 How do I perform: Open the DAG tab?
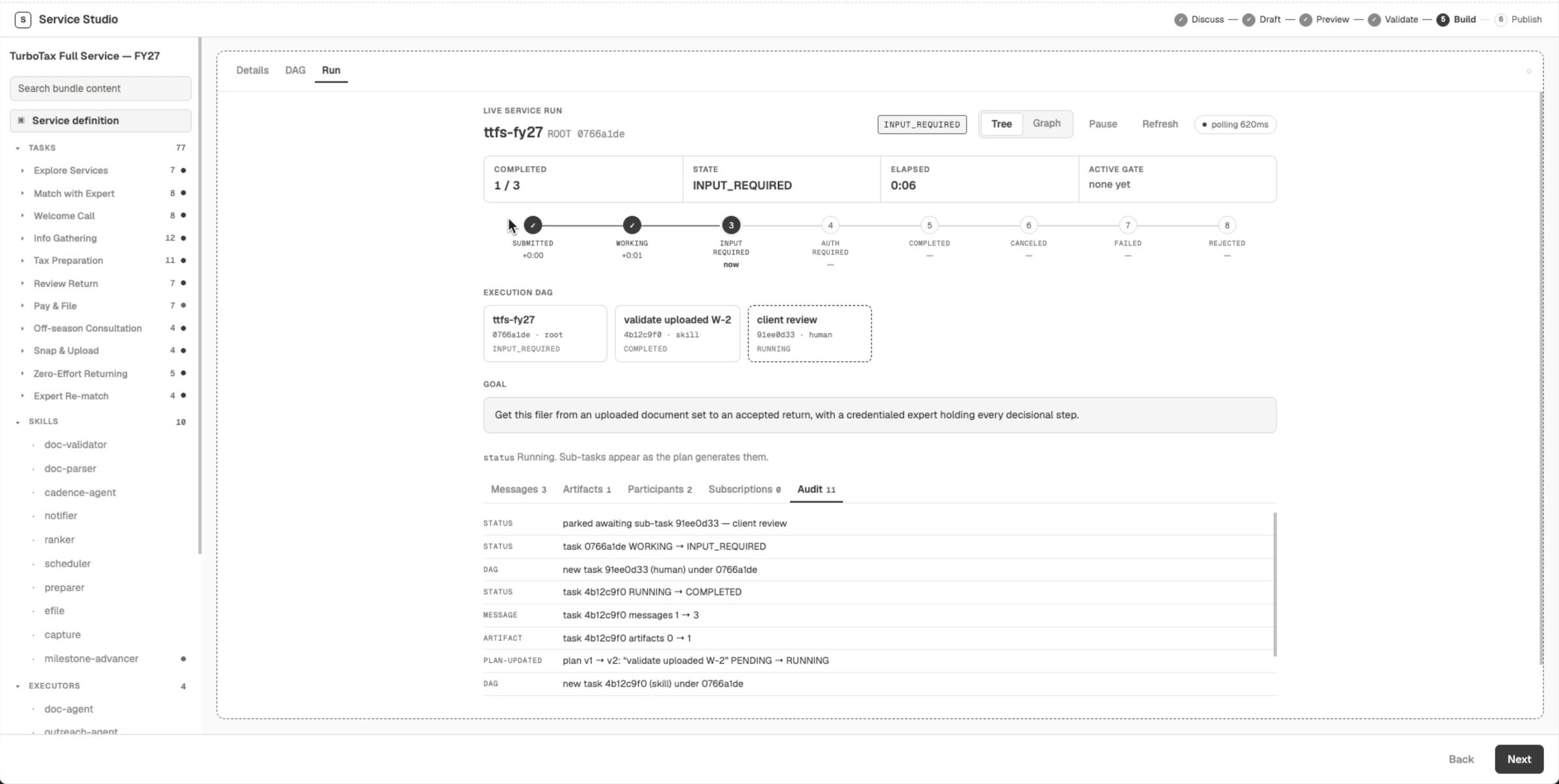point(295,70)
